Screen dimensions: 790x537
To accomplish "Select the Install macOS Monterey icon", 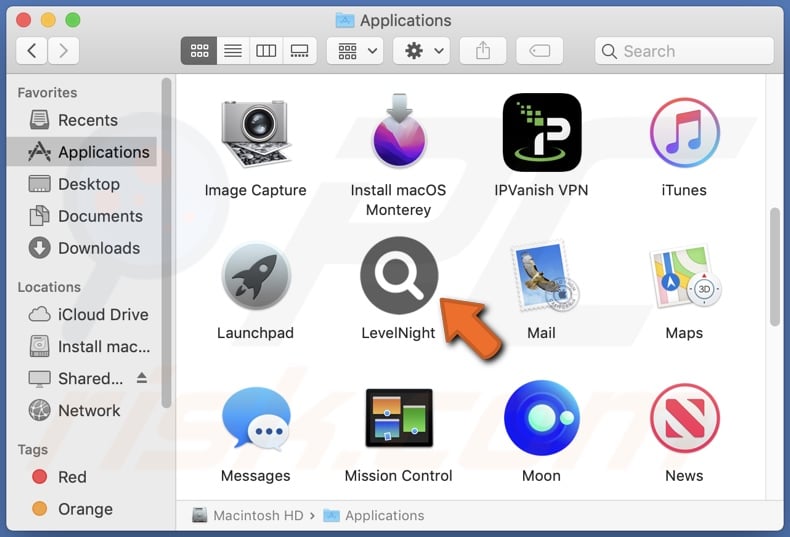I will pos(399,131).
